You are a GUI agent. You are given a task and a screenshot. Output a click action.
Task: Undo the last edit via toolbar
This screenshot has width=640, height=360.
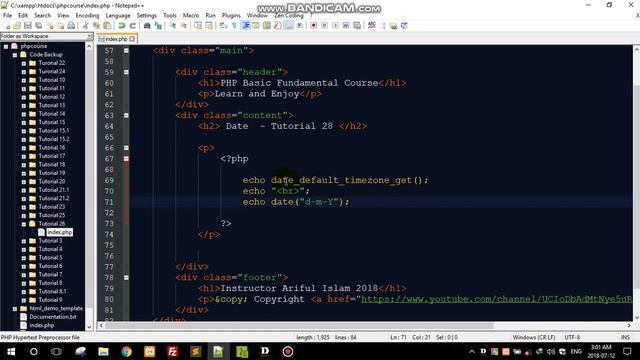(x=122, y=26)
